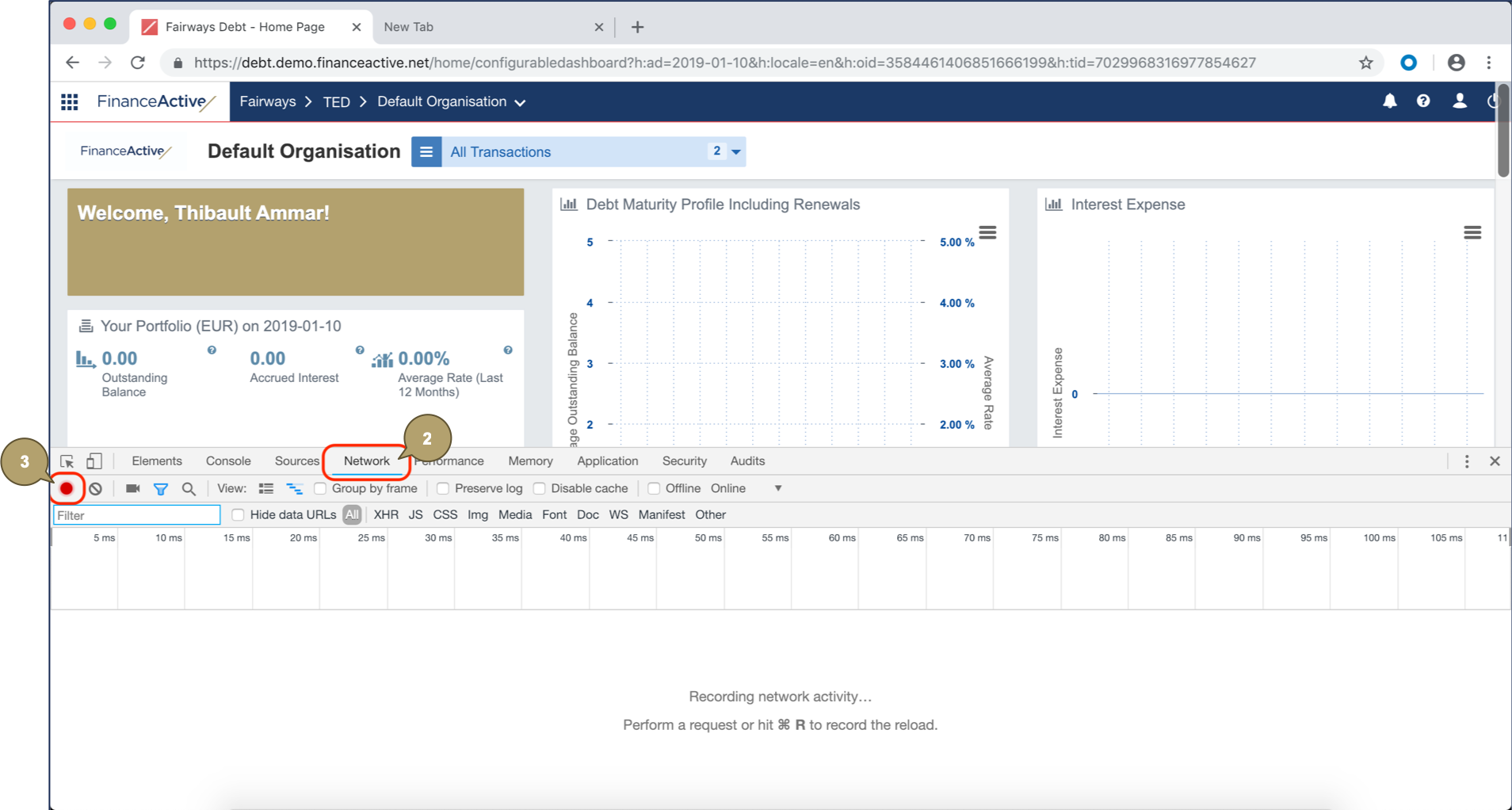Select the inspect element tool
The height and width of the screenshot is (810, 1512).
tap(67, 460)
